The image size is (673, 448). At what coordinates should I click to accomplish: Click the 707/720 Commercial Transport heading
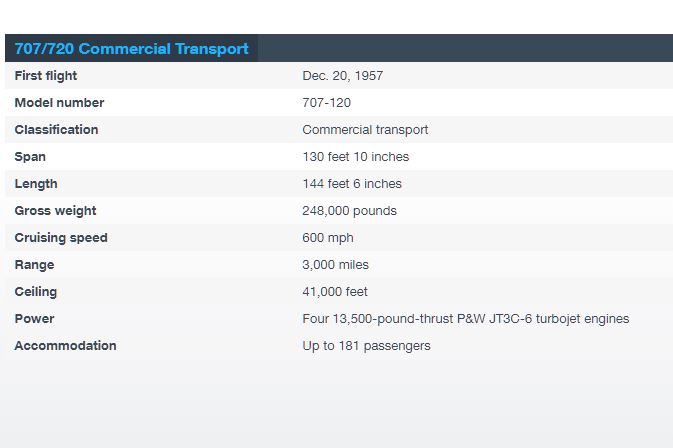coord(131,48)
